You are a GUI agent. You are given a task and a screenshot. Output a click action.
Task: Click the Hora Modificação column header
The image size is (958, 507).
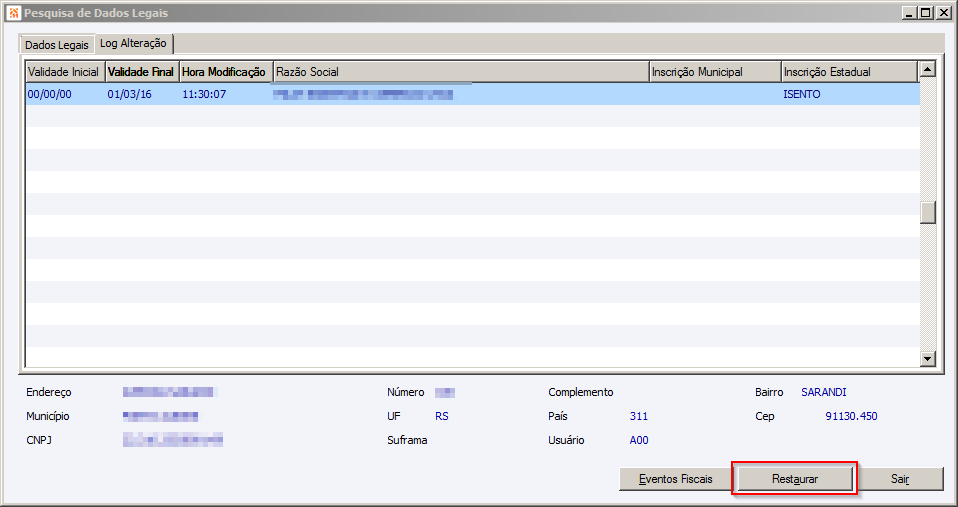coord(226,71)
